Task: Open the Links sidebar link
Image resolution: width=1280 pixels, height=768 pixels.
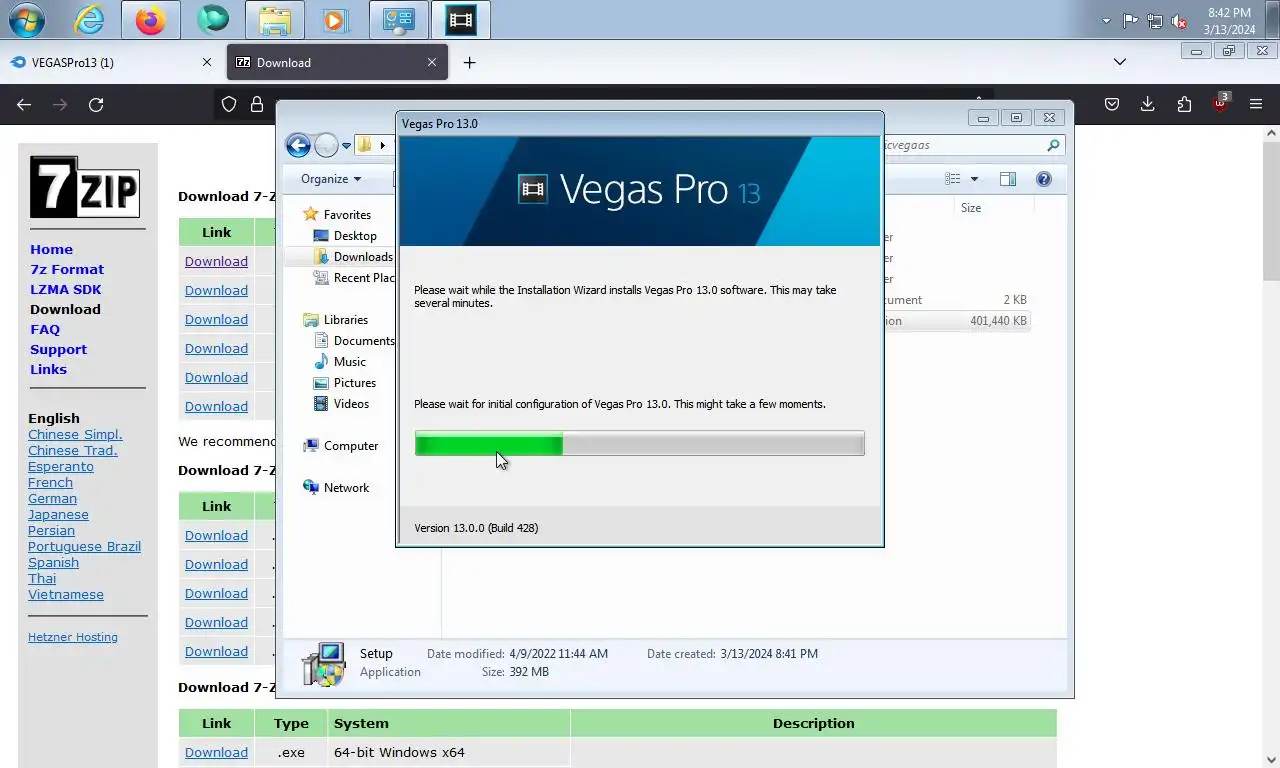Action: (48, 369)
